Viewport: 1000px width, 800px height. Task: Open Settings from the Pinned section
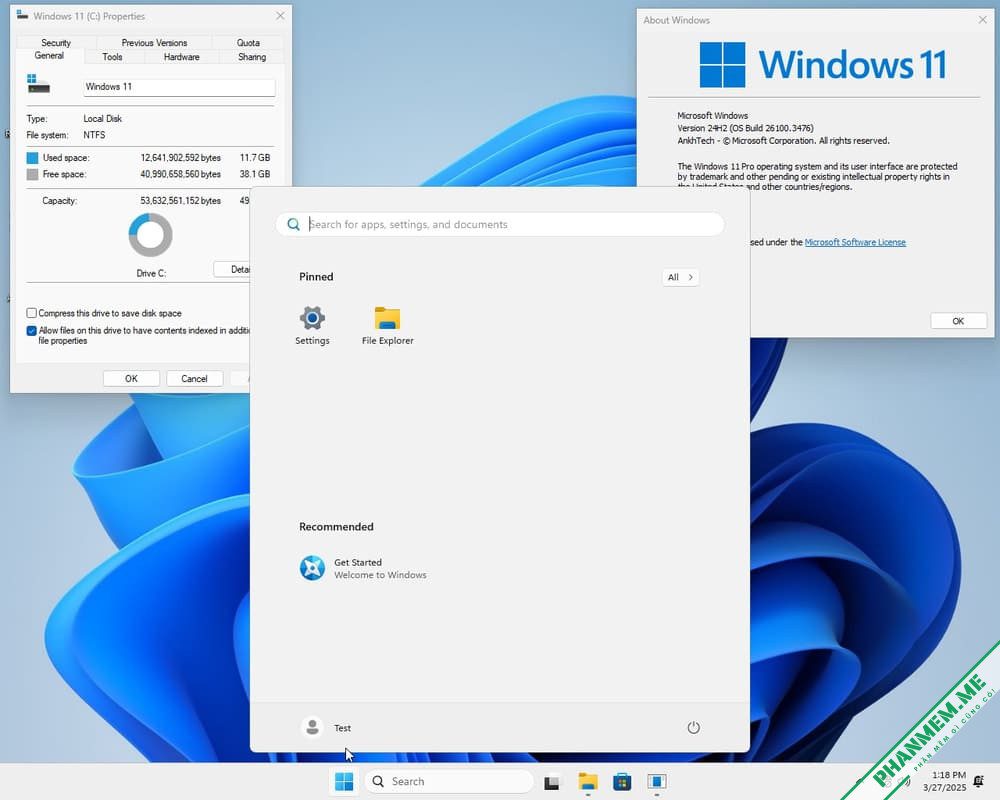pyautogui.click(x=312, y=325)
